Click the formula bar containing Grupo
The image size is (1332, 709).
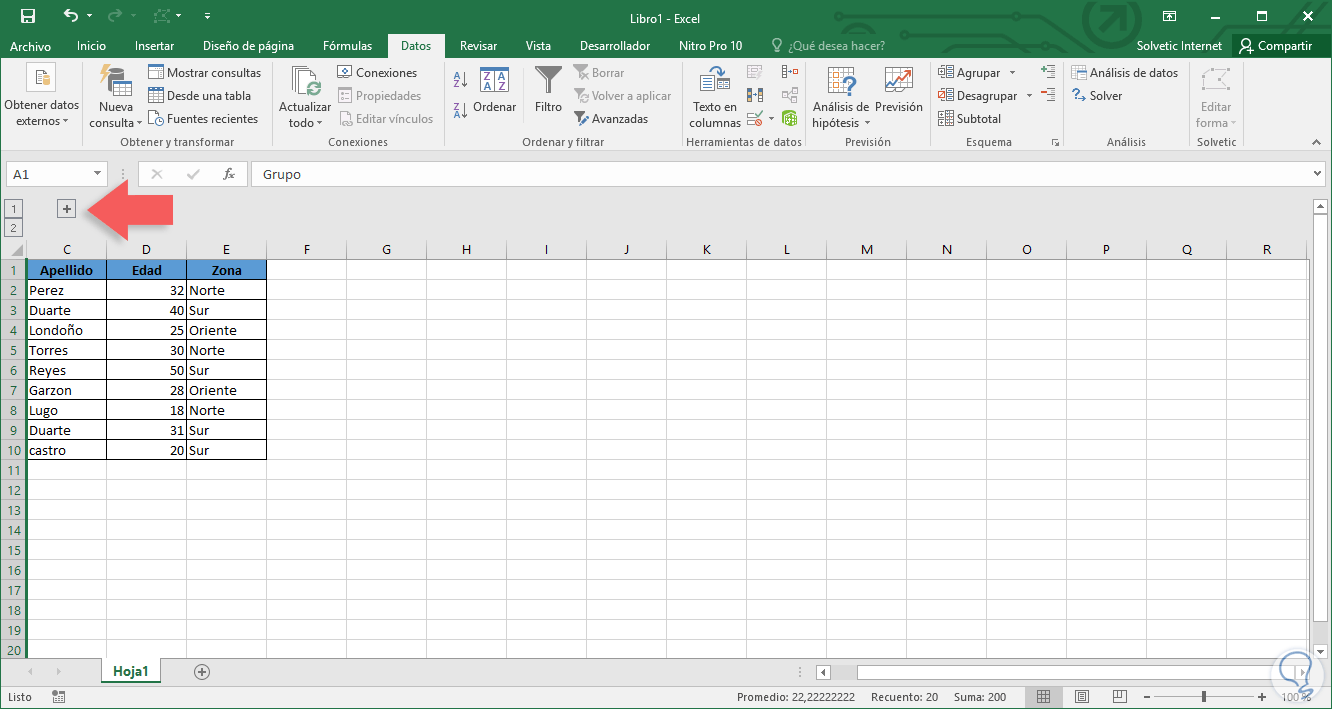(x=780, y=174)
